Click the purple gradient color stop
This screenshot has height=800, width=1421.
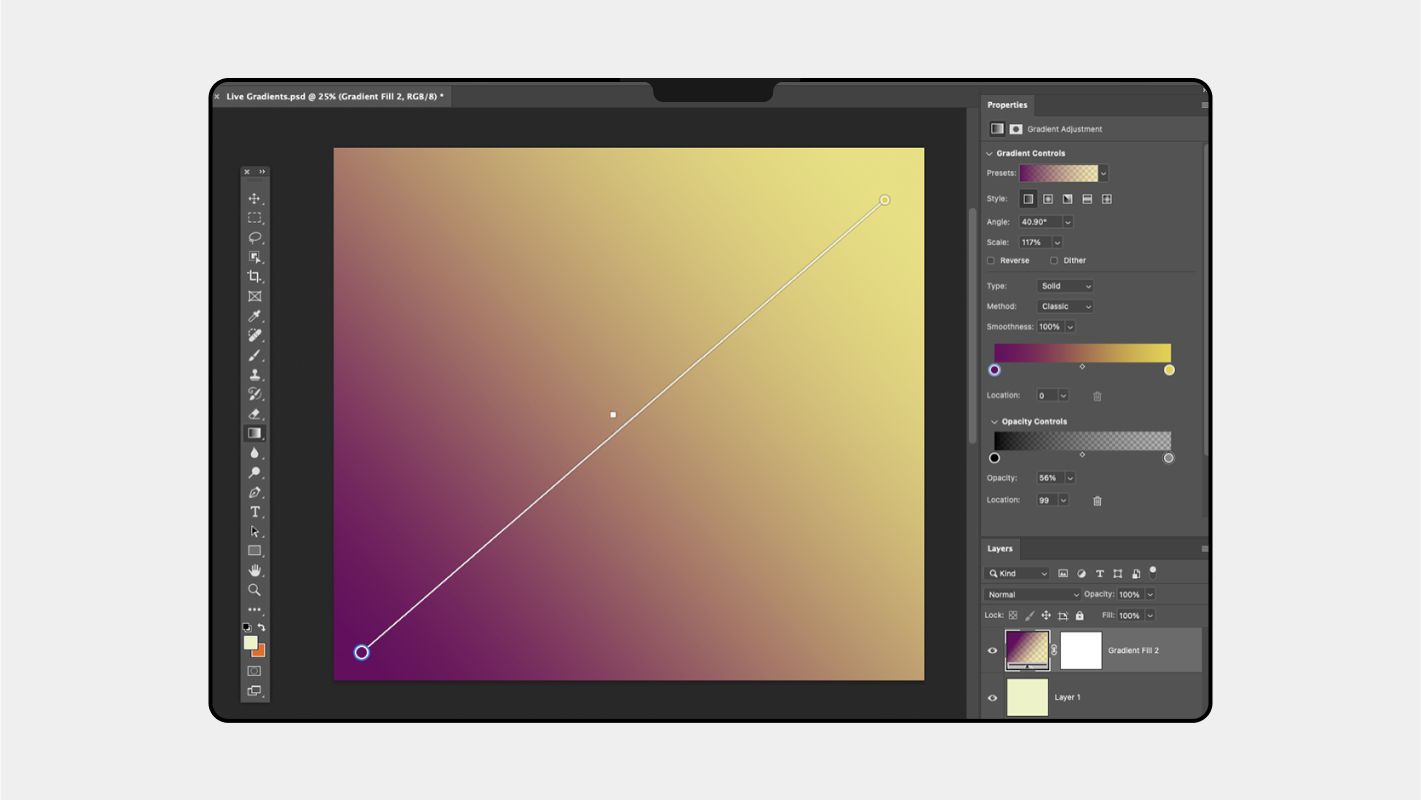[995, 370]
